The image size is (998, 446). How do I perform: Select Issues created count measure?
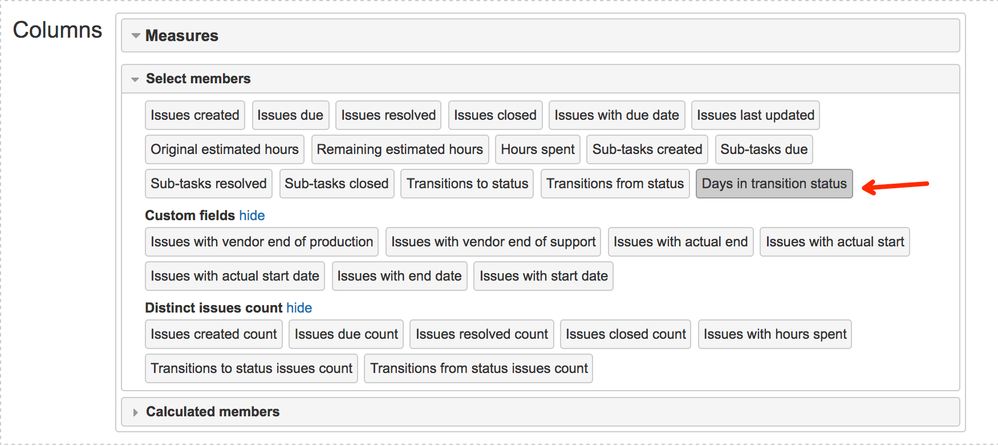click(214, 334)
